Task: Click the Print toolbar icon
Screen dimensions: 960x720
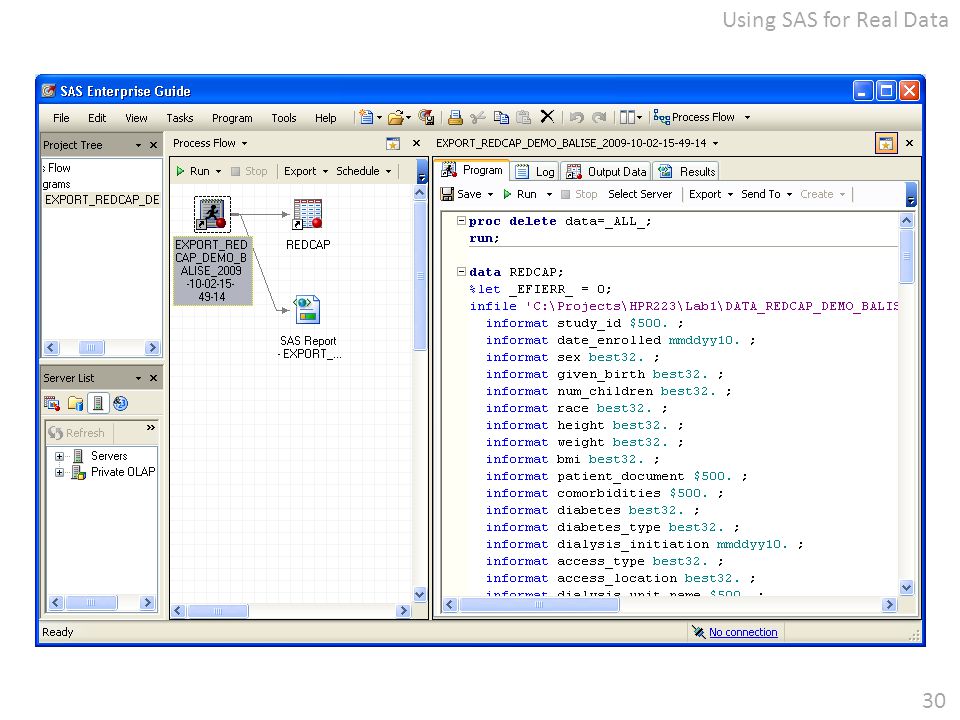Action: point(455,117)
